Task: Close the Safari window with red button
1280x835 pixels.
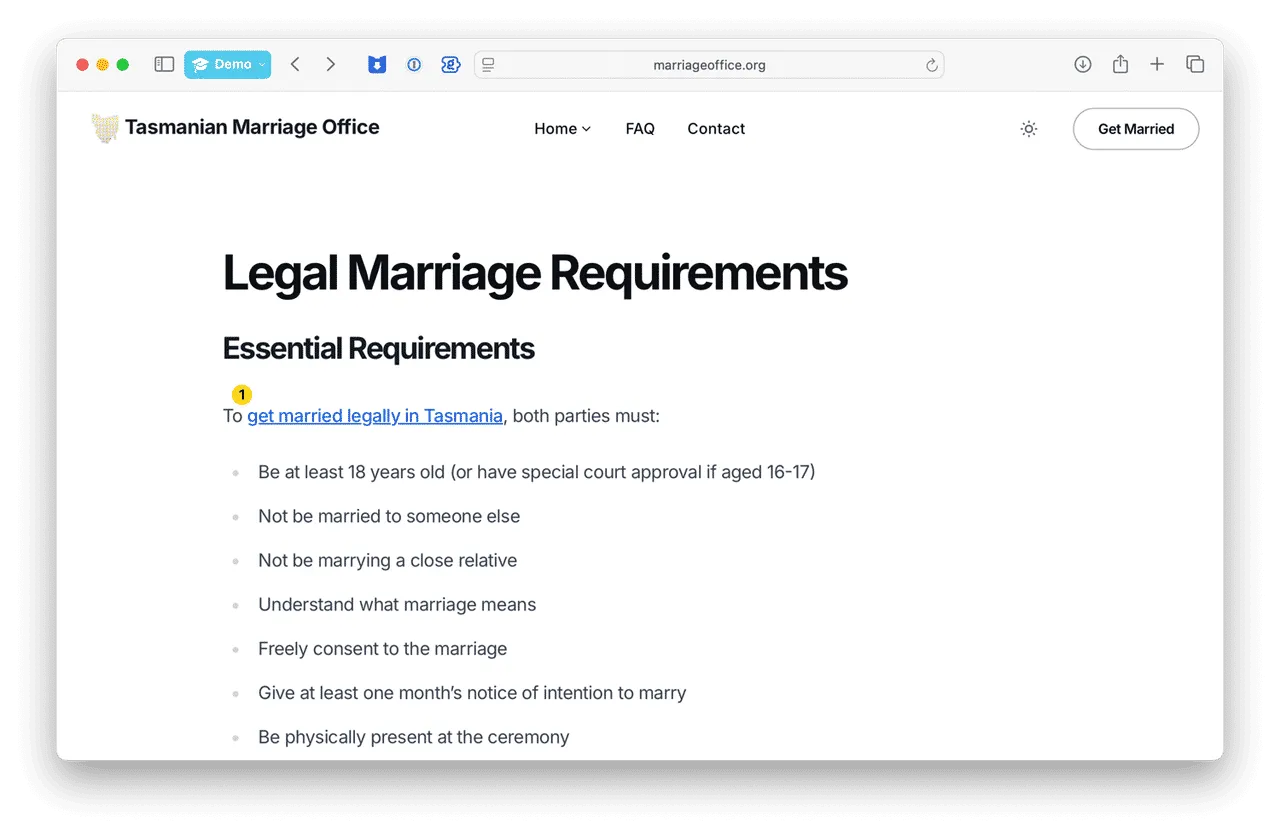Action: click(x=83, y=65)
